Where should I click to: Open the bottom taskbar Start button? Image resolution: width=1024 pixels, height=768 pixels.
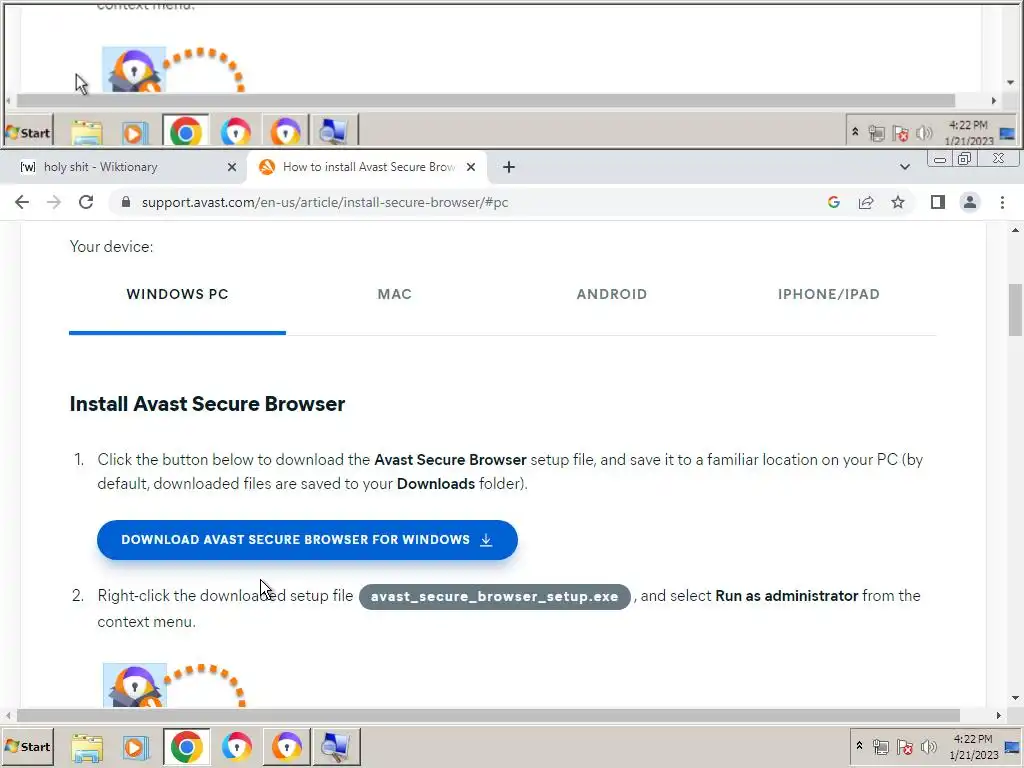27,746
